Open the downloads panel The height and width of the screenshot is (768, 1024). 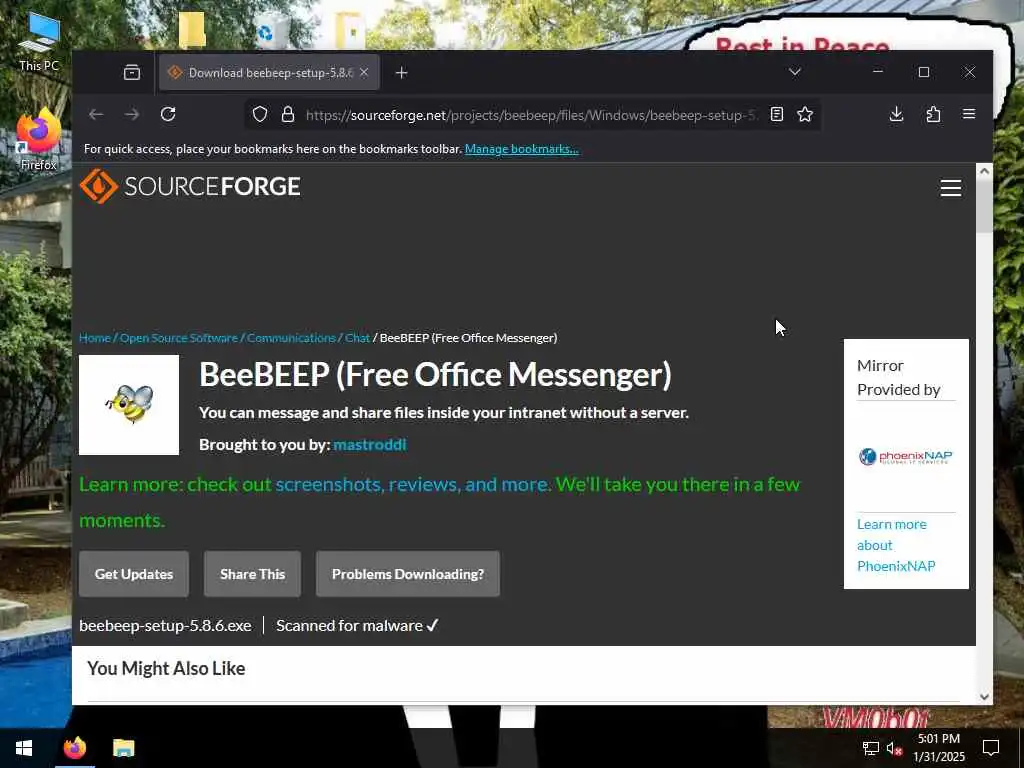coord(897,114)
